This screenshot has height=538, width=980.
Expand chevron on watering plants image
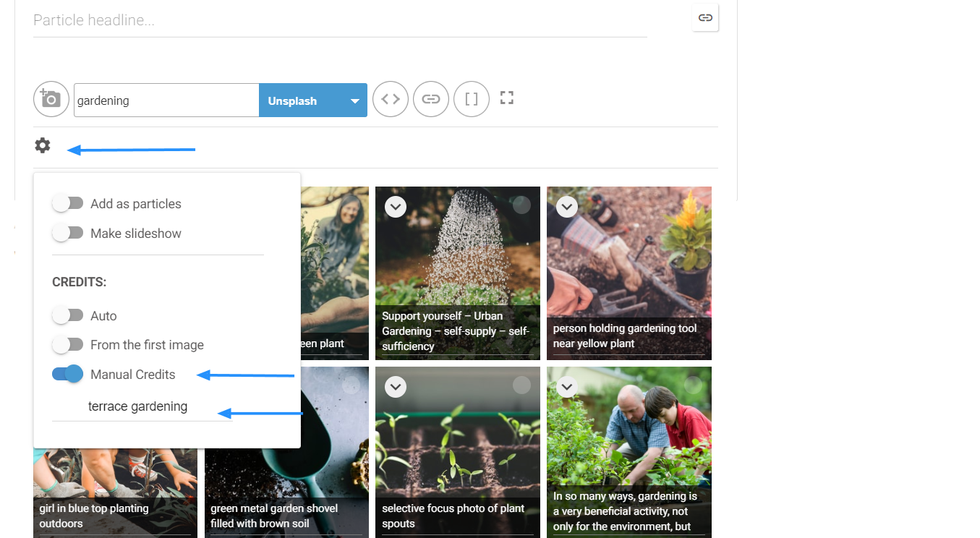tap(396, 207)
